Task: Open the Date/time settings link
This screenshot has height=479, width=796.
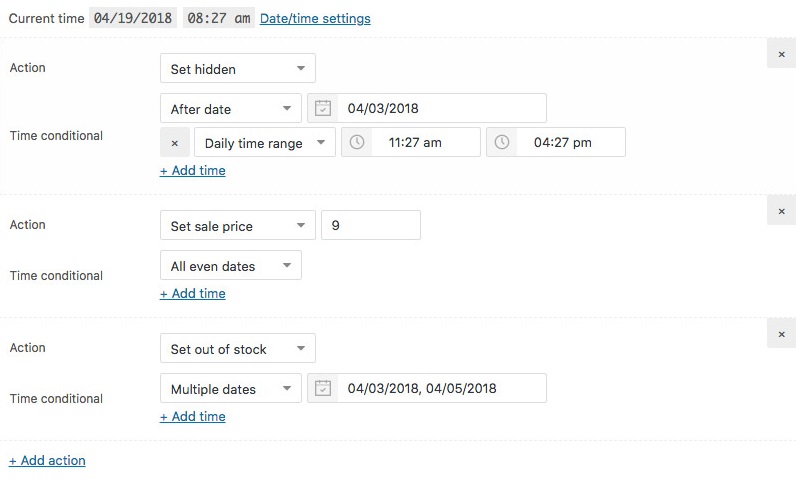Action: [x=315, y=19]
